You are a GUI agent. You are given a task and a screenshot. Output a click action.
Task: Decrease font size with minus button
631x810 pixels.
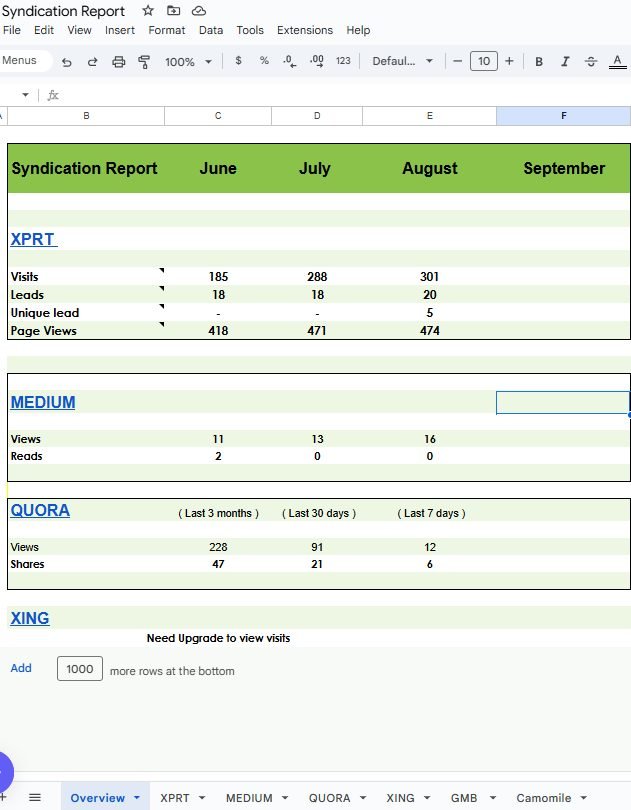[457, 61]
